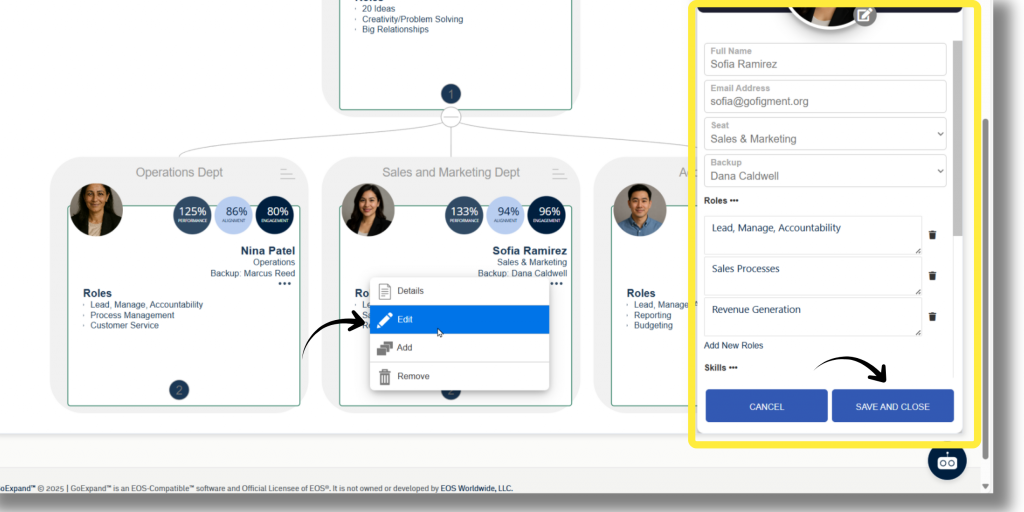Image resolution: width=1024 pixels, height=512 pixels.
Task: Open the Seat dropdown
Action: (825, 133)
